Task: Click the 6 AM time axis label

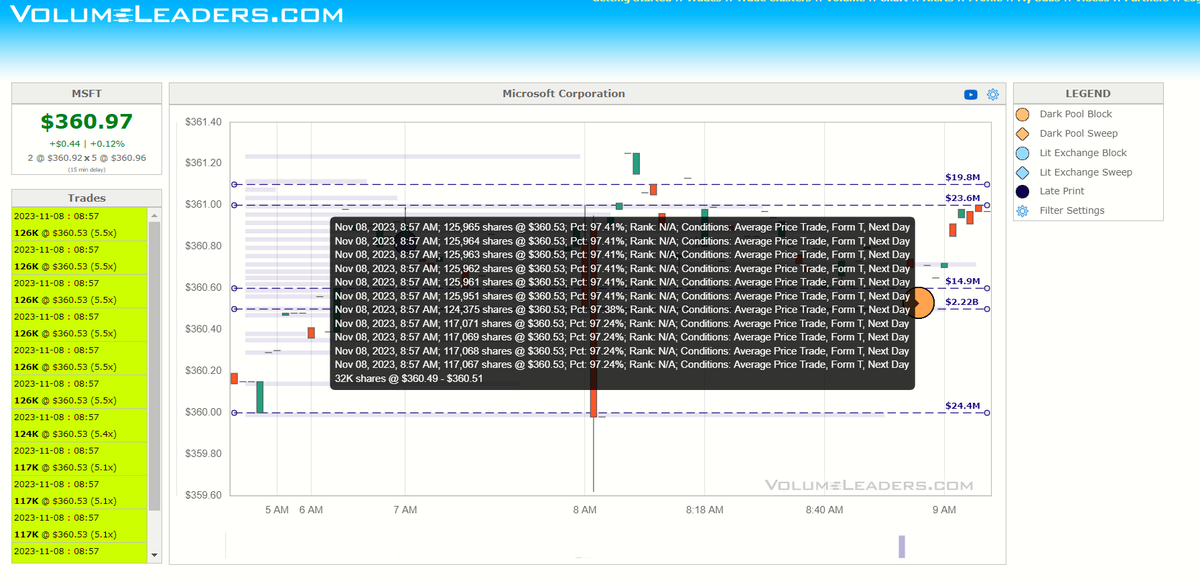Action: tap(311, 510)
